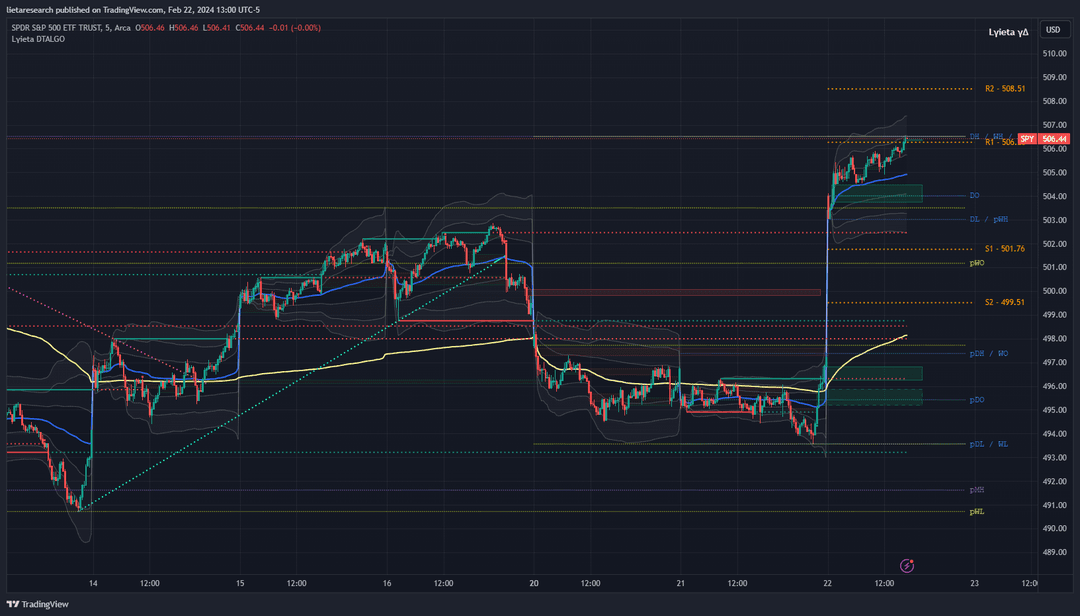Click the C506.44 close value in the header
The height and width of the screenshot is (616, 1080).
click(250, 28)
